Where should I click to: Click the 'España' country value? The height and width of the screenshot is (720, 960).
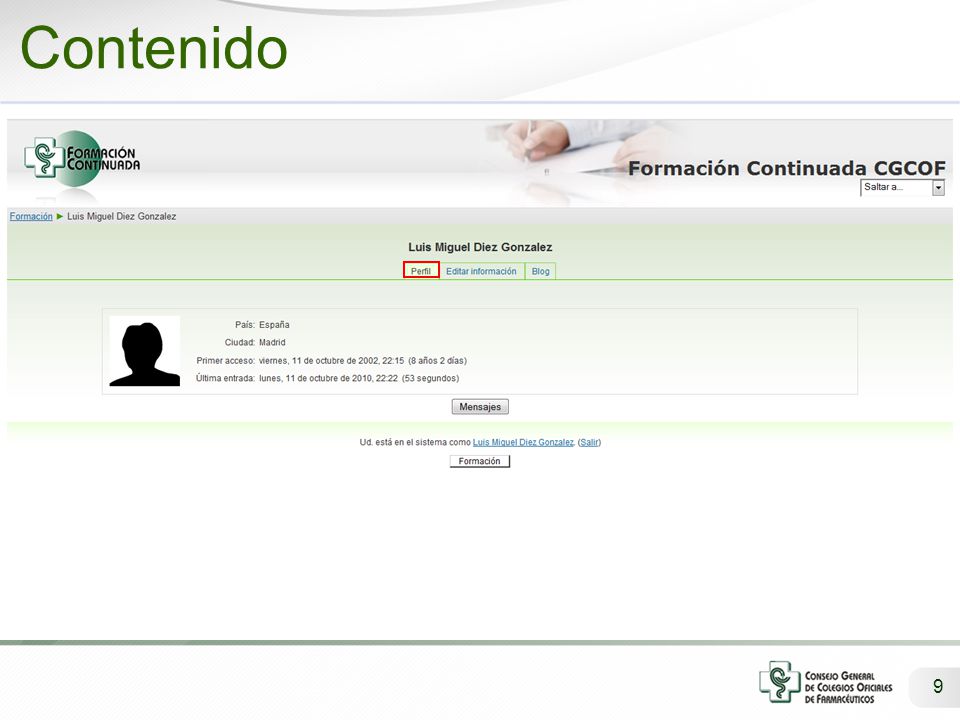pos(274,324)
